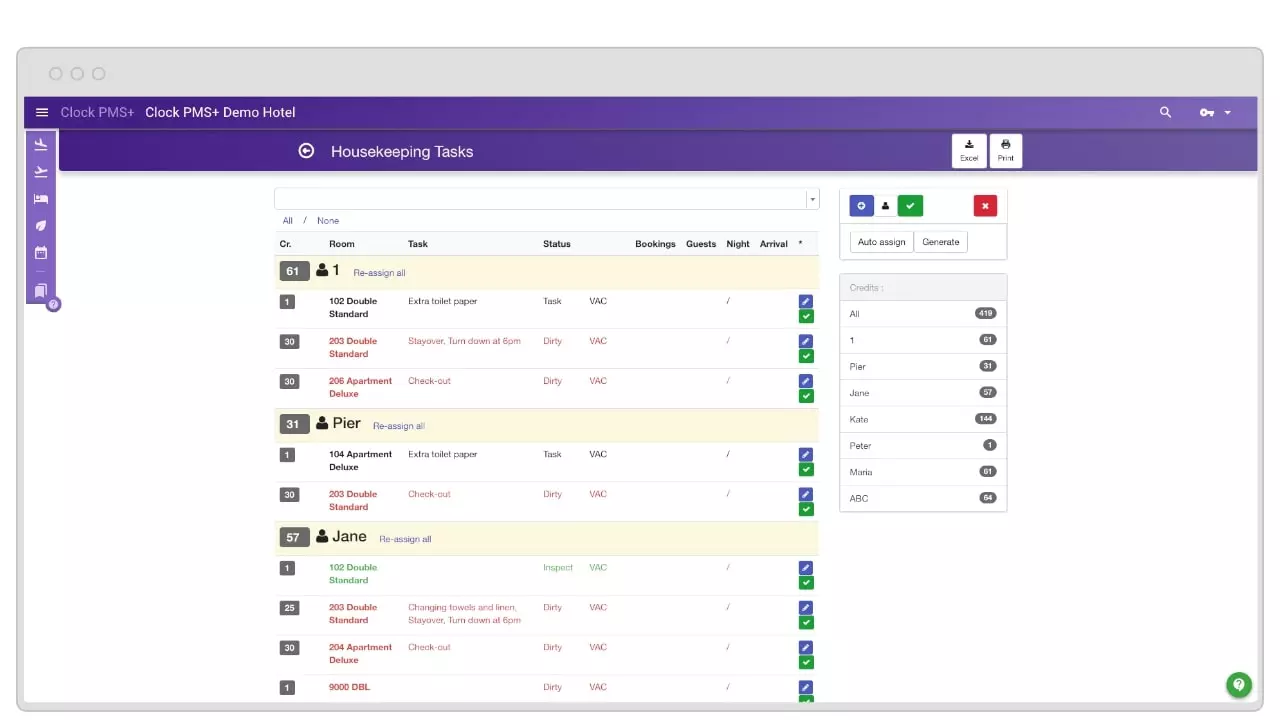
Task: Click the Generate button
Action: click(x=941, y=242)
